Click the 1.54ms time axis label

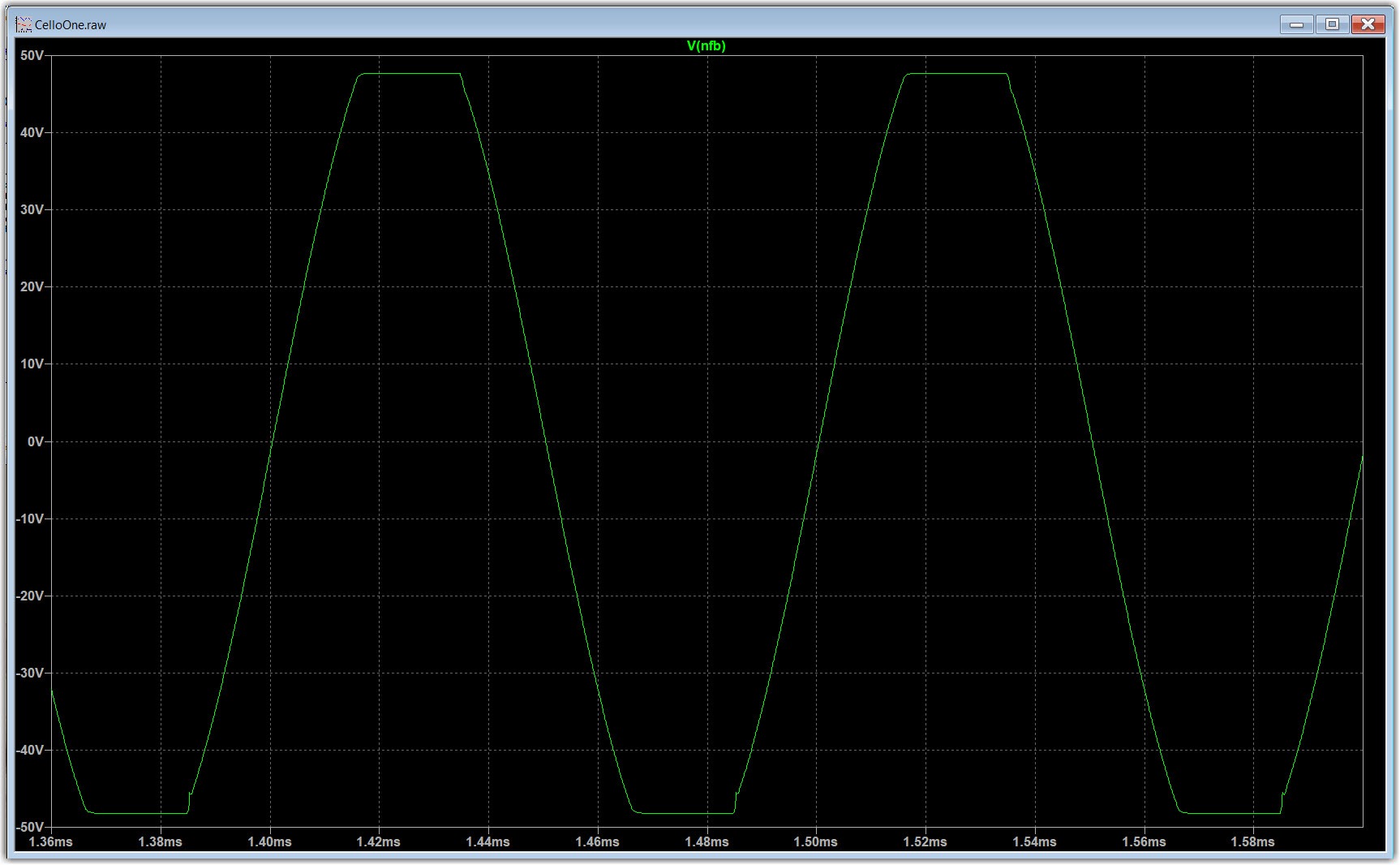(x=1035, y=842)
